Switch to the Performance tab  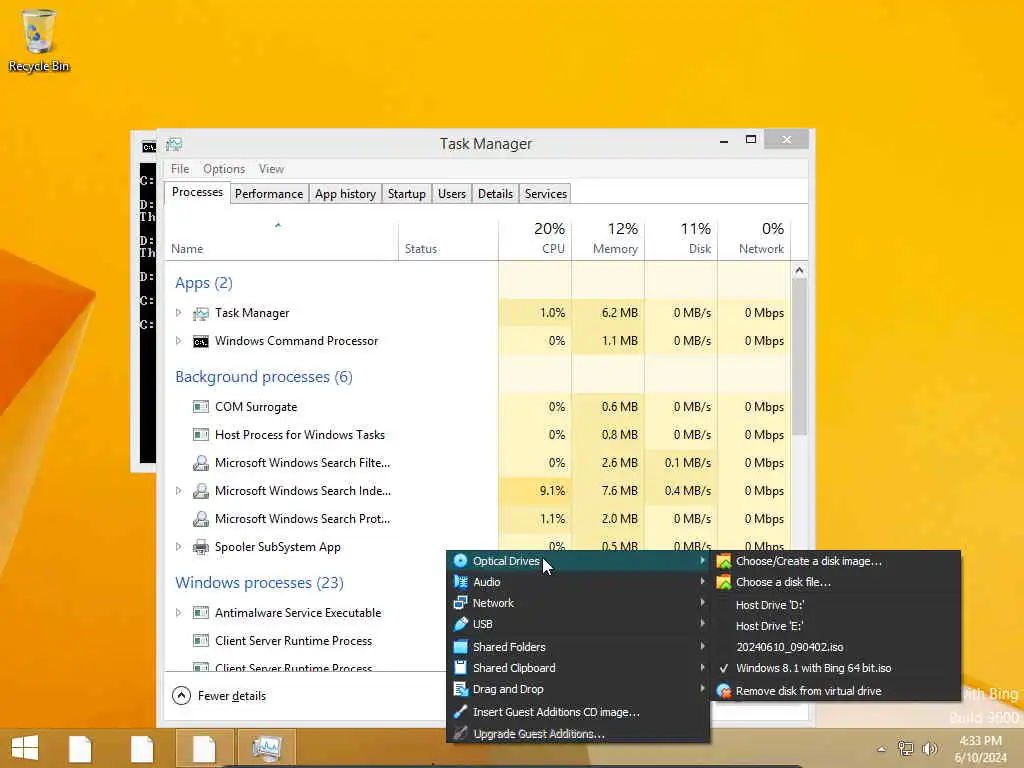[269, 194]
